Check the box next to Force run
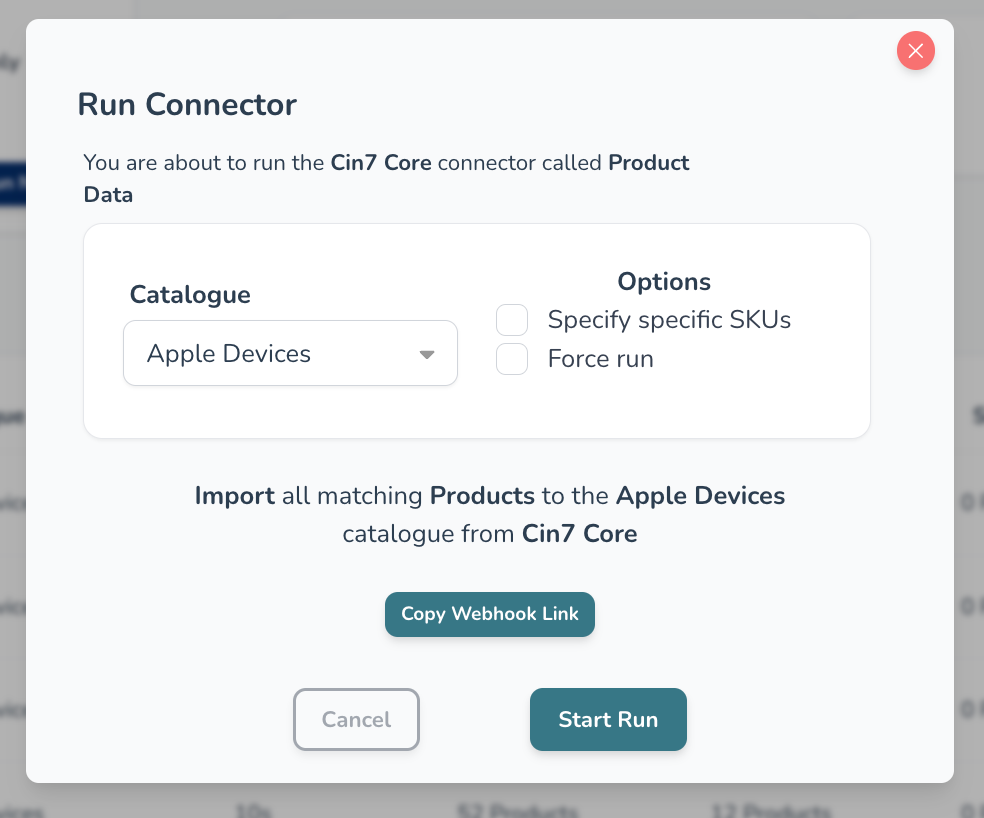Viewport: 984px width, 818px height. [511, 358]
